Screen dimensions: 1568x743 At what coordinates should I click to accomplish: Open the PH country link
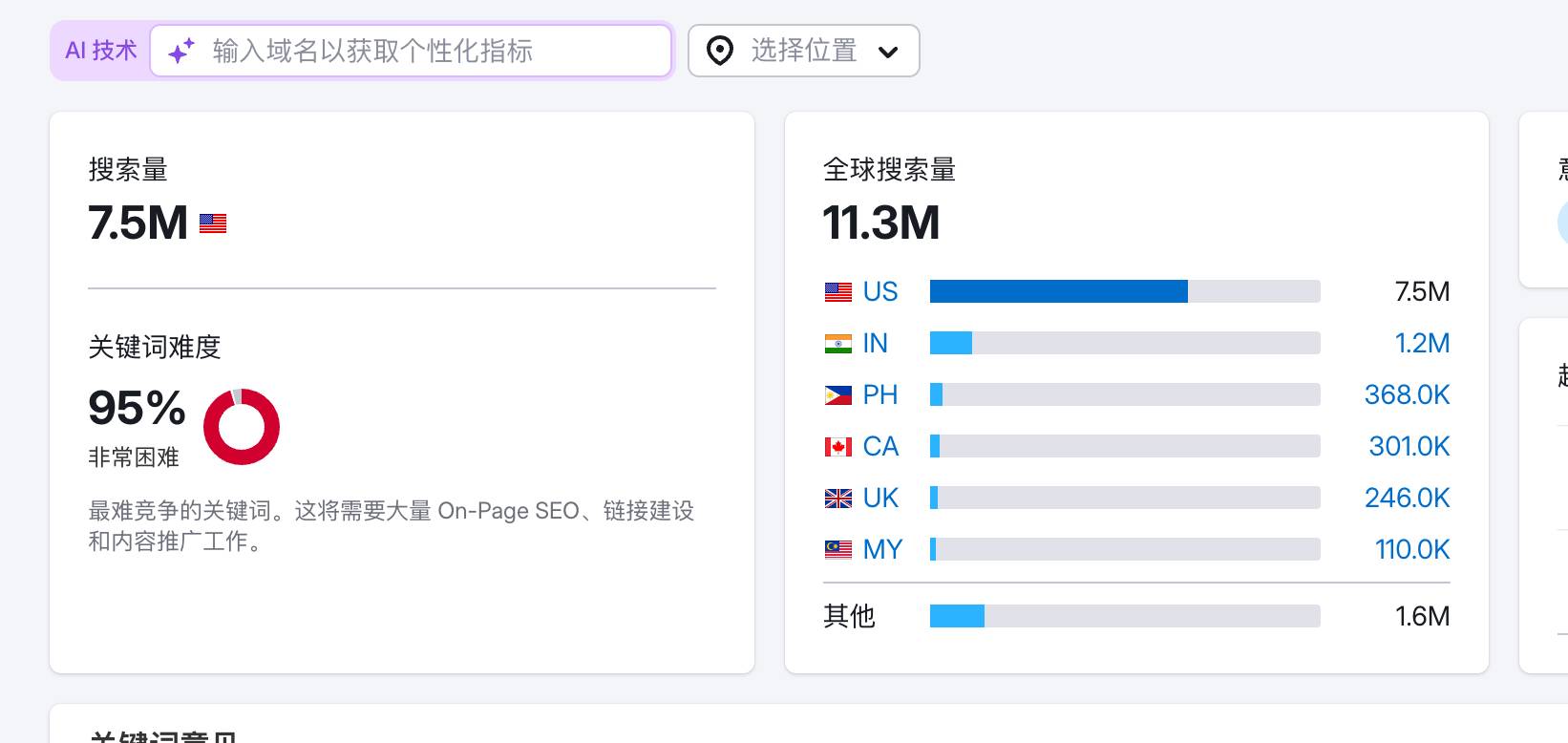coord(880,394)
